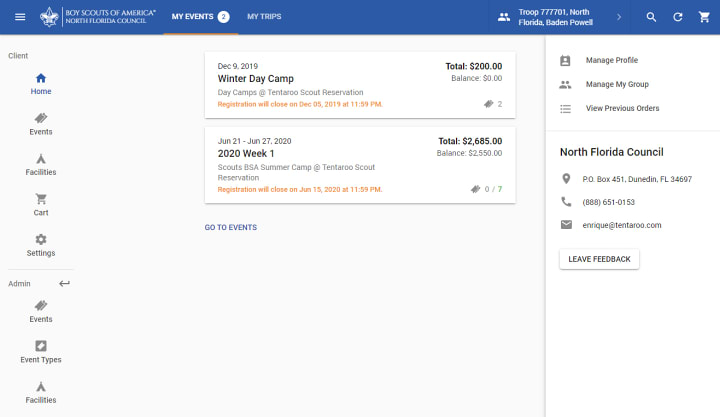Click the Client section label
This screenshot has width=720, height=417.
pos(18,56)
